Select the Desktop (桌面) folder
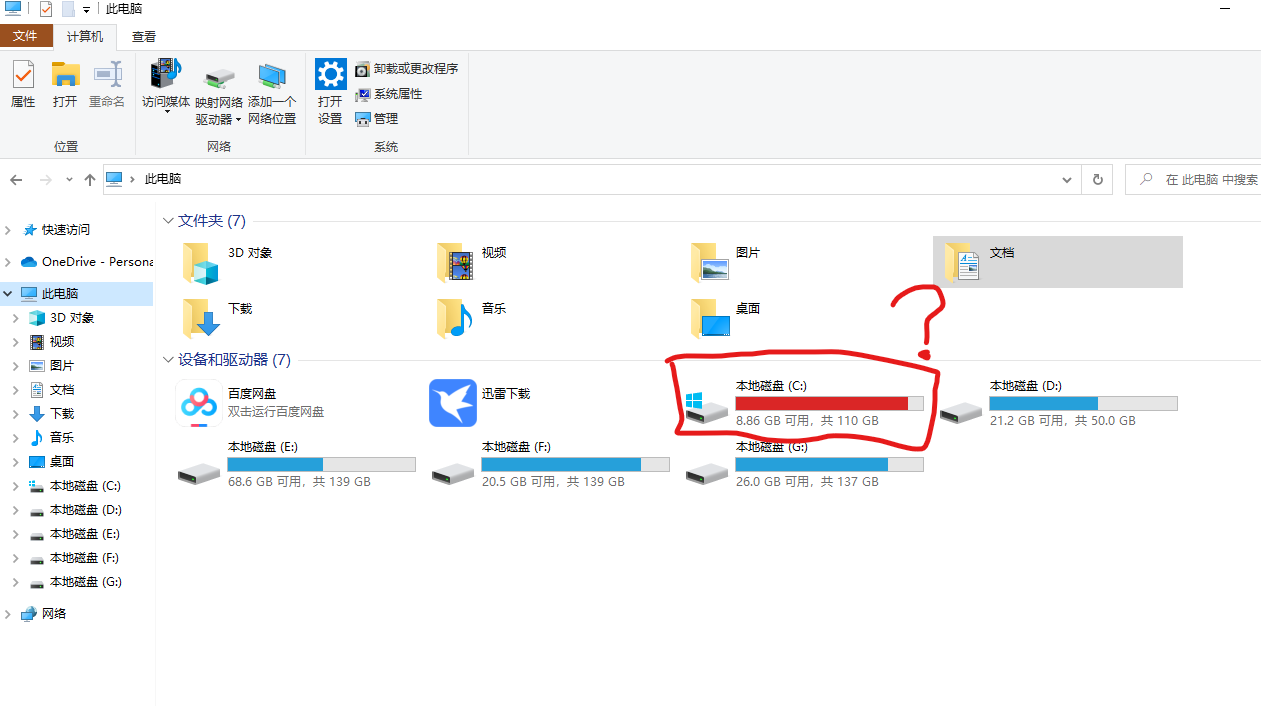 point(709,319)
